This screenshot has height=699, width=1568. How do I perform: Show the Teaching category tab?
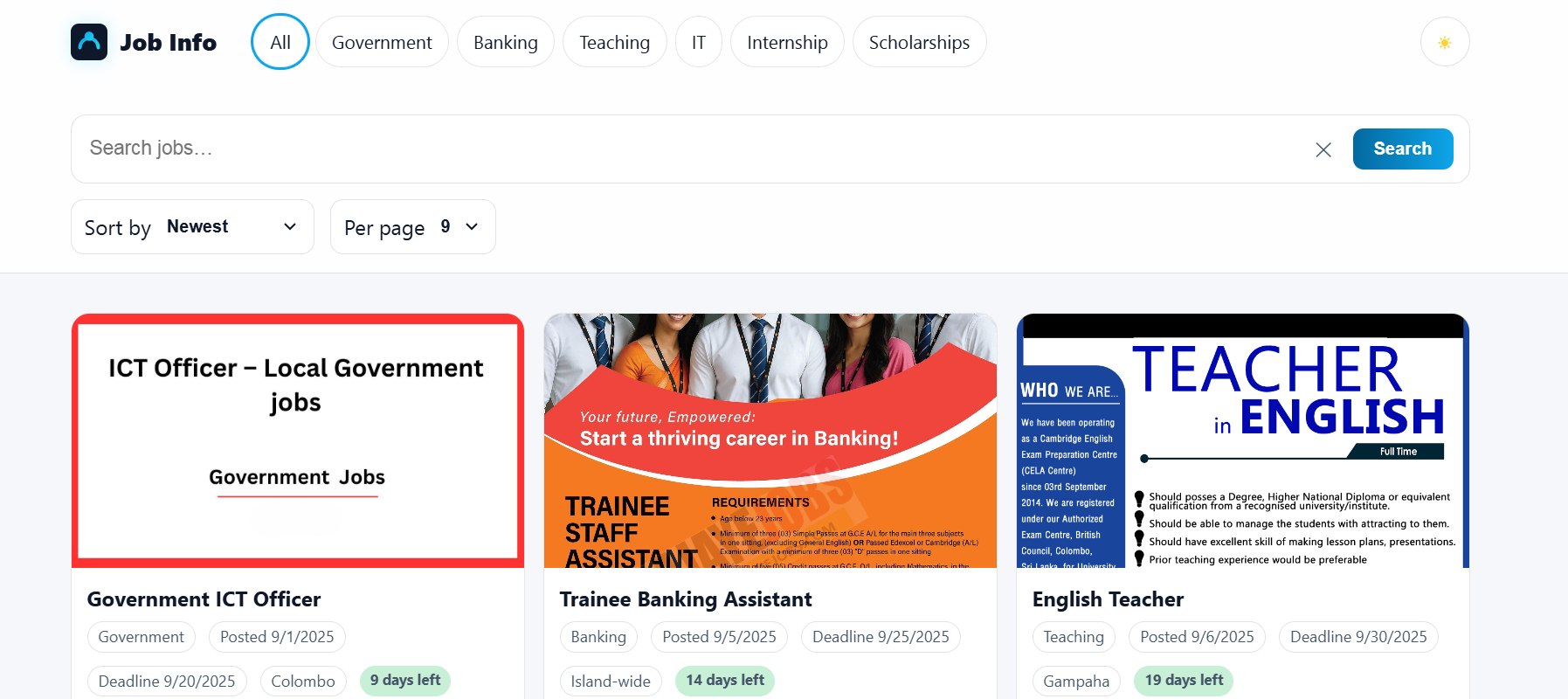click(615, 42)
